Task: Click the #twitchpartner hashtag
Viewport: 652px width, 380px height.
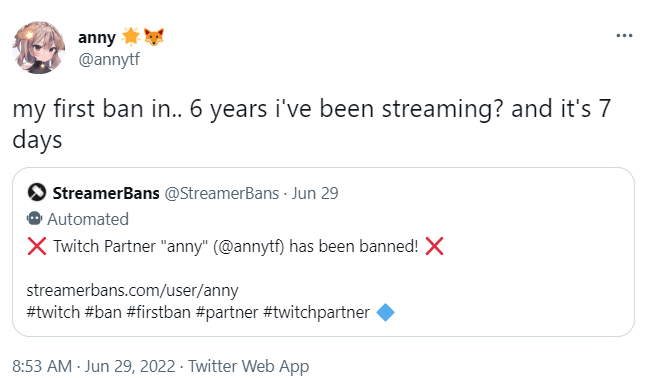Action: 316,312
